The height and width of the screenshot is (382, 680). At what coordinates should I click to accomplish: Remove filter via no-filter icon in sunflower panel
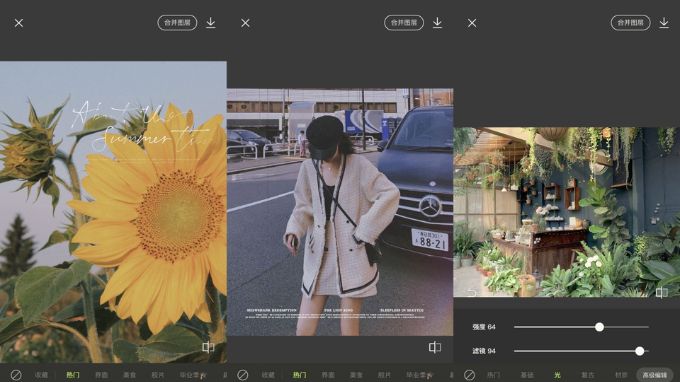coord(16,375)
